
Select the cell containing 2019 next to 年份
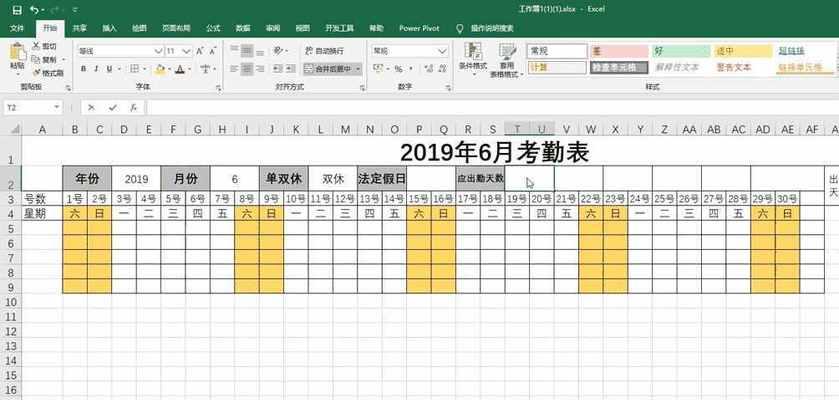[136, 179]
